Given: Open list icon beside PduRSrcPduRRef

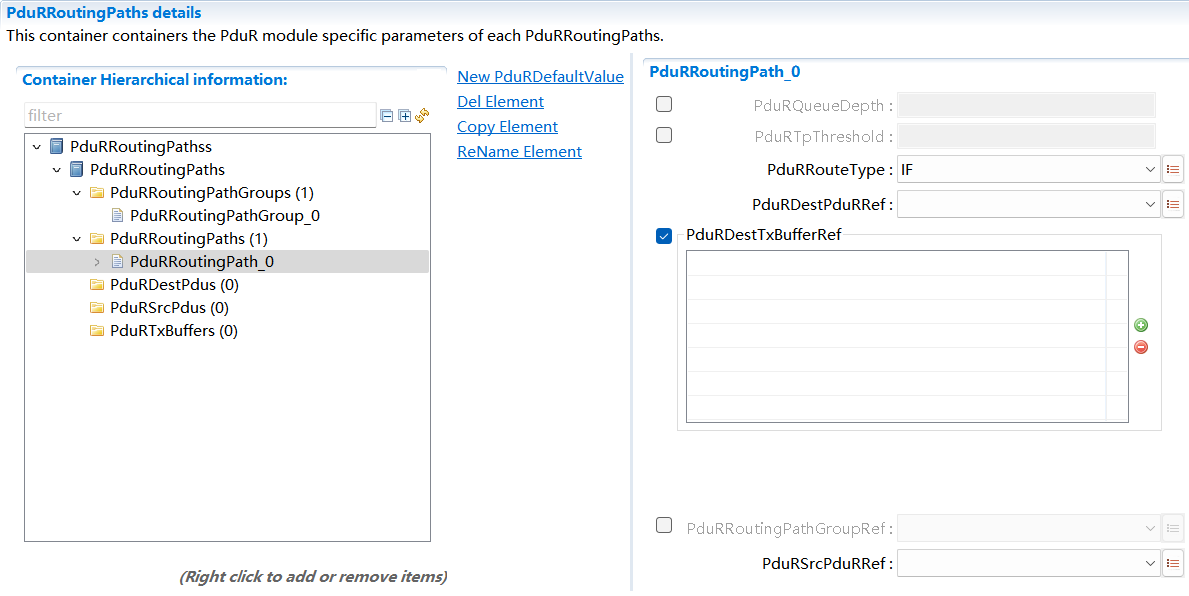Looking at the screenshot, I should point(1173,563).
